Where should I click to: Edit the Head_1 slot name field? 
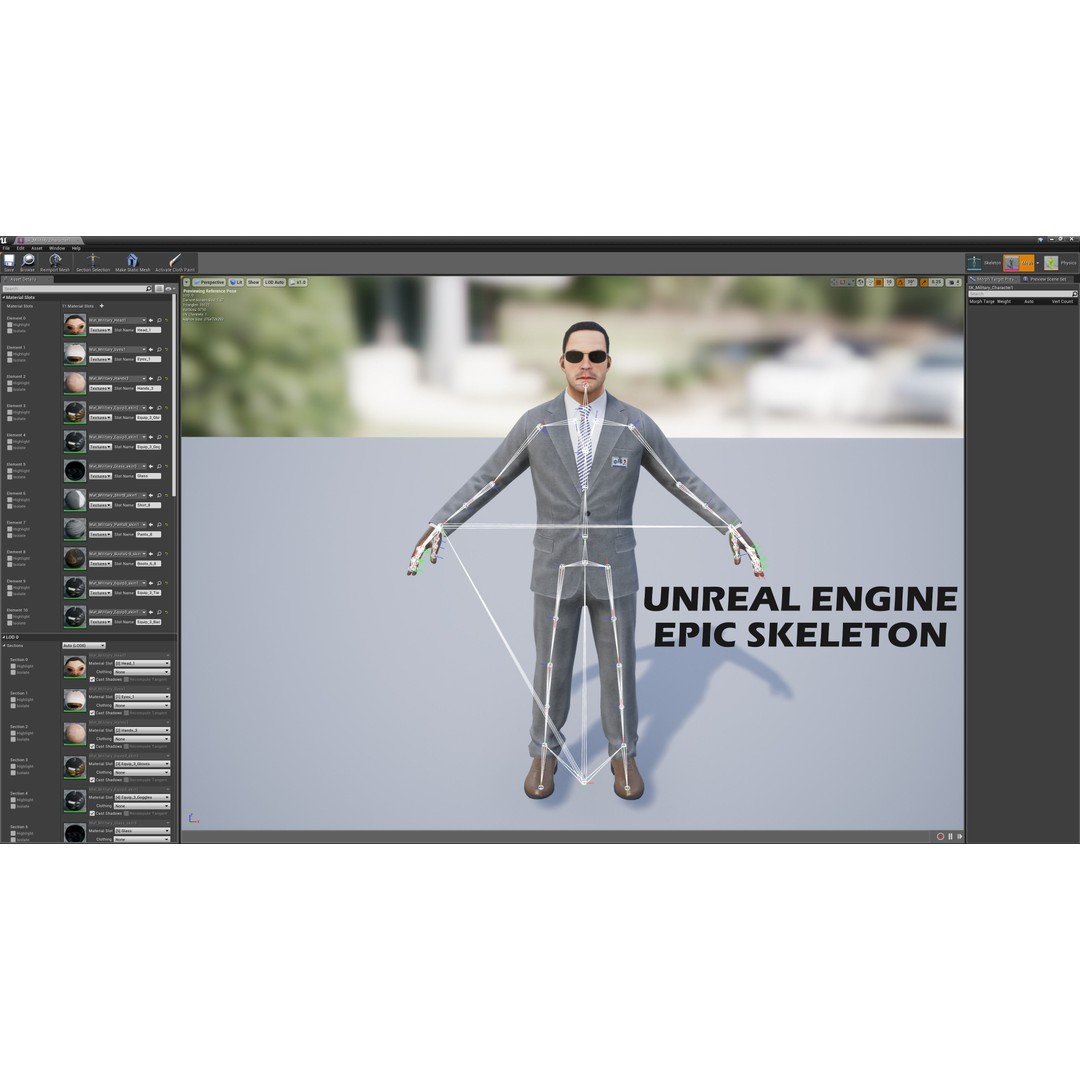point(148,330)
